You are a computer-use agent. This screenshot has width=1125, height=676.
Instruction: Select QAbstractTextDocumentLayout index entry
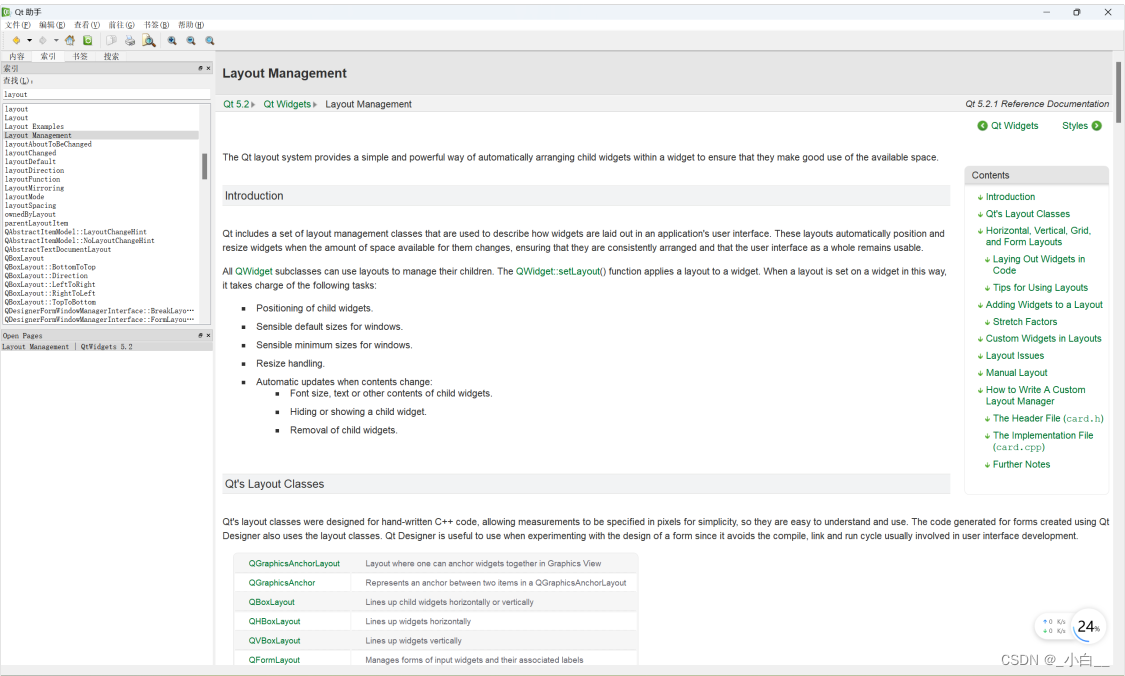58,249
